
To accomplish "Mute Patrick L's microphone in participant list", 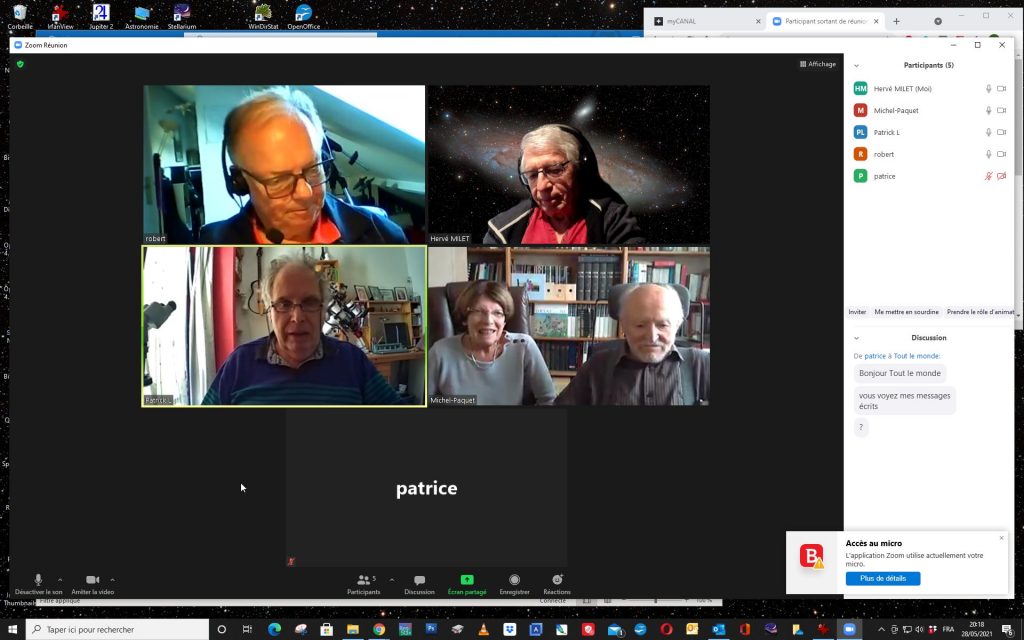I will pos(989,133).
